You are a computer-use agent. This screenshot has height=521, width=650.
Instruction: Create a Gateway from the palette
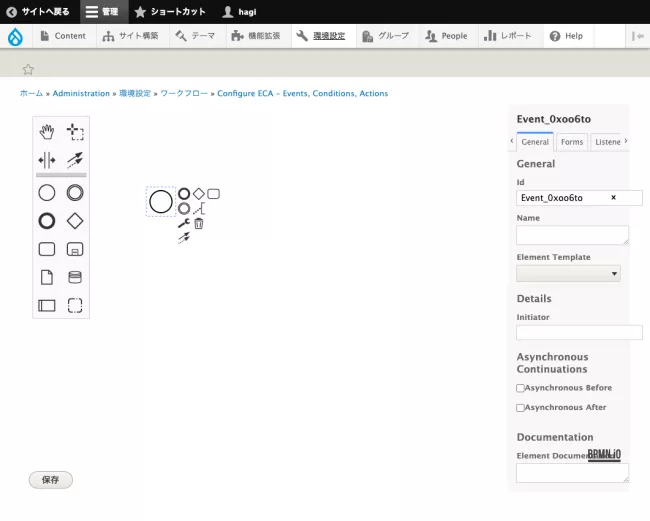click(75, 221)
